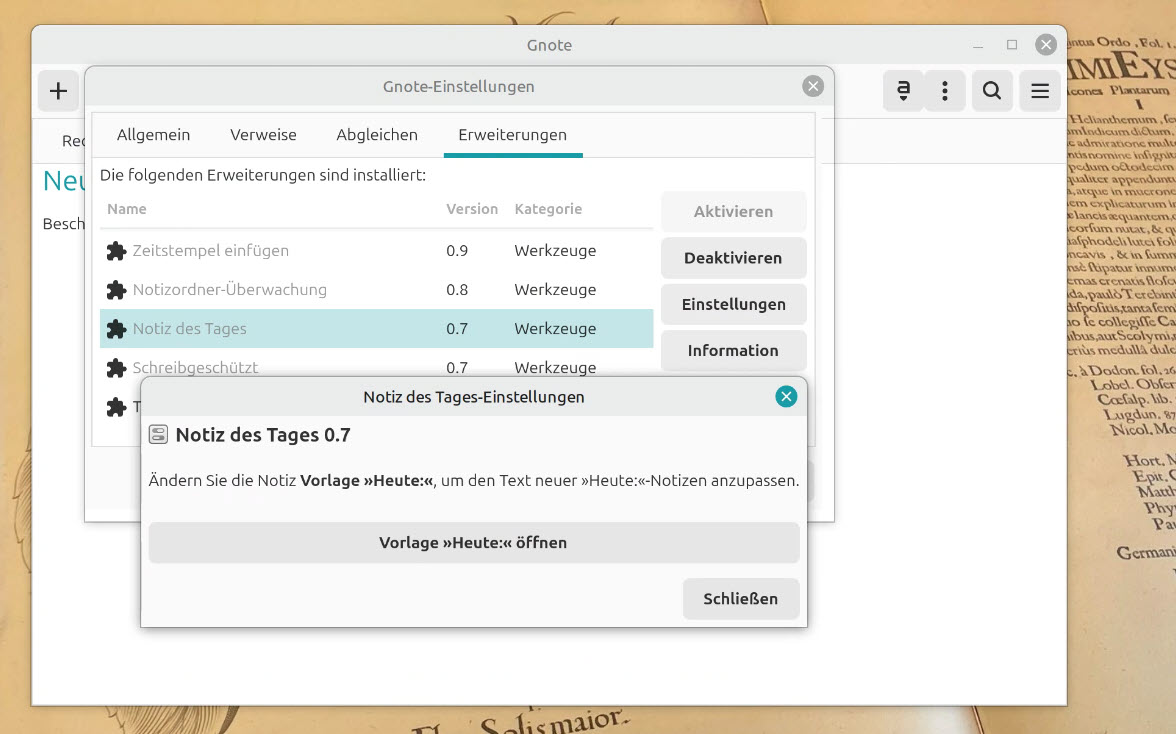Click the Deaktivieren button

734,258
